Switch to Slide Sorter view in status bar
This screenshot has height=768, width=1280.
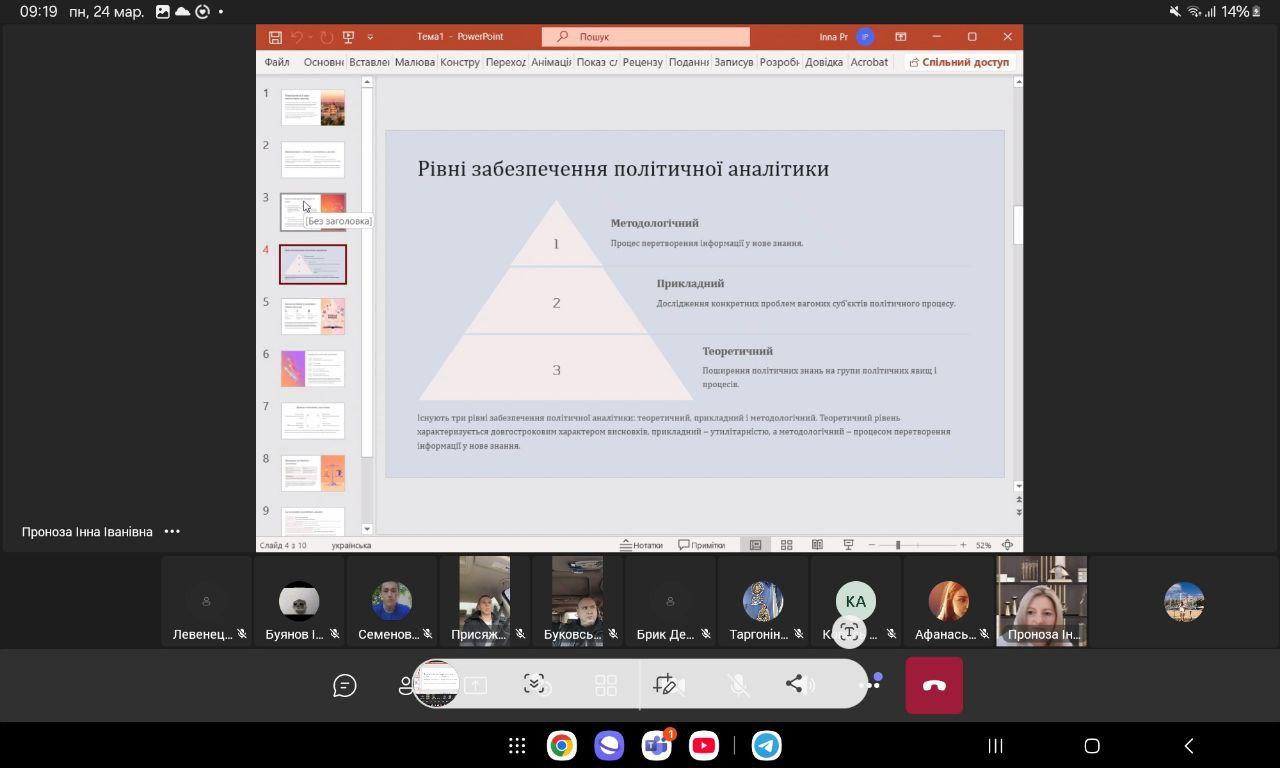tap(787, 545)
